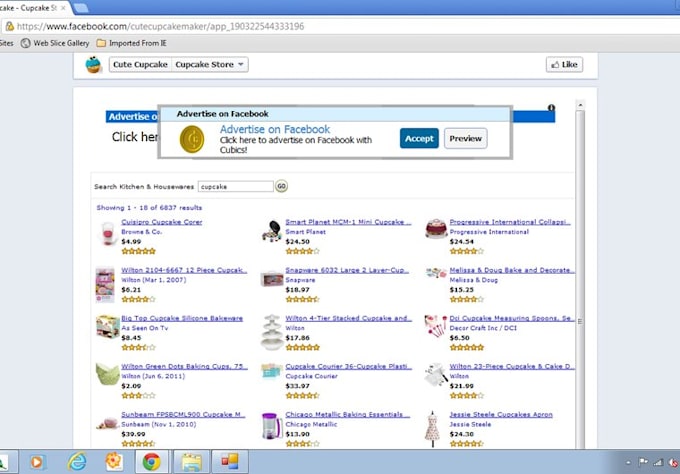Click the Dci measuring spoons thumbnail
This screenshot has width=680, height=474.
pyautogui.click(x=435, y=326)
